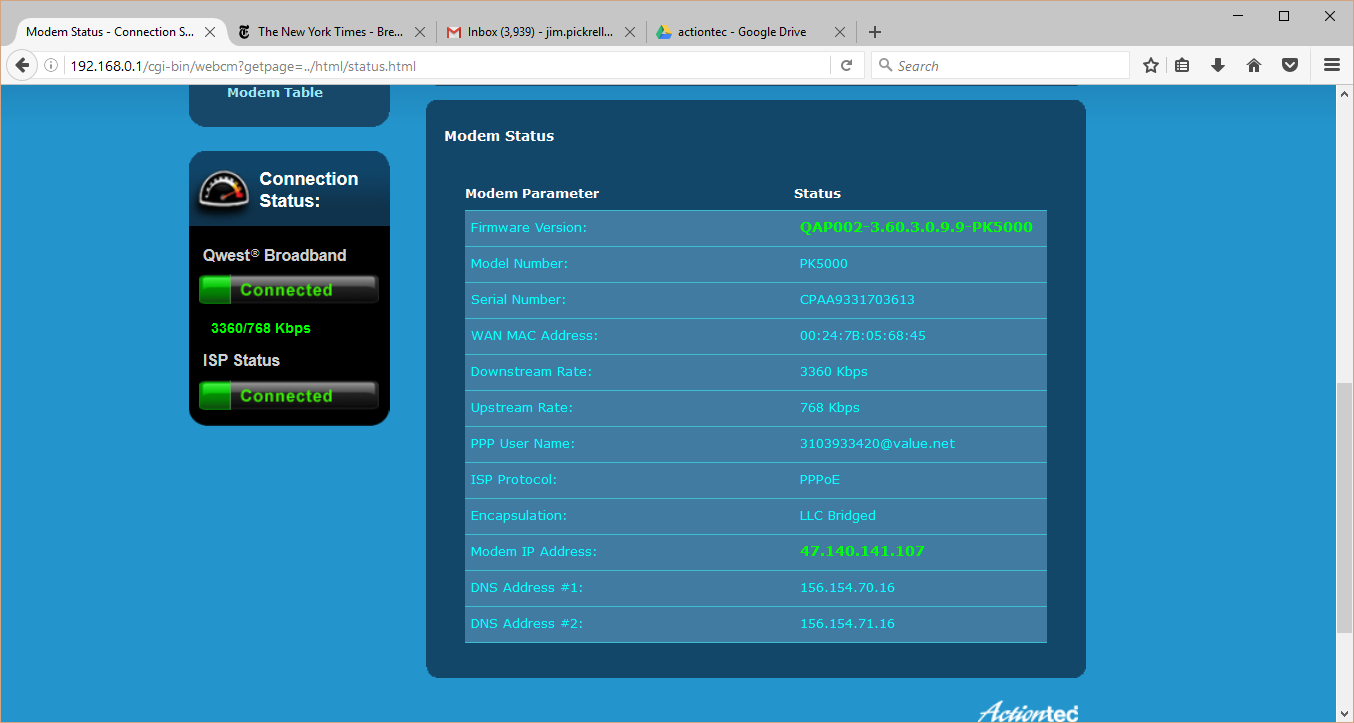The image size is (1354, 723).
Task: Open the hamburger menu icon
Action: (x=1332, y=66)
